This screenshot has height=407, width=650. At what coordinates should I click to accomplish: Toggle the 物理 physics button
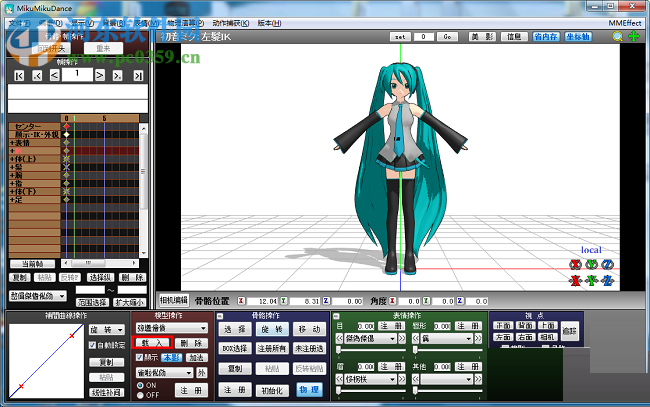coord(309,390)
